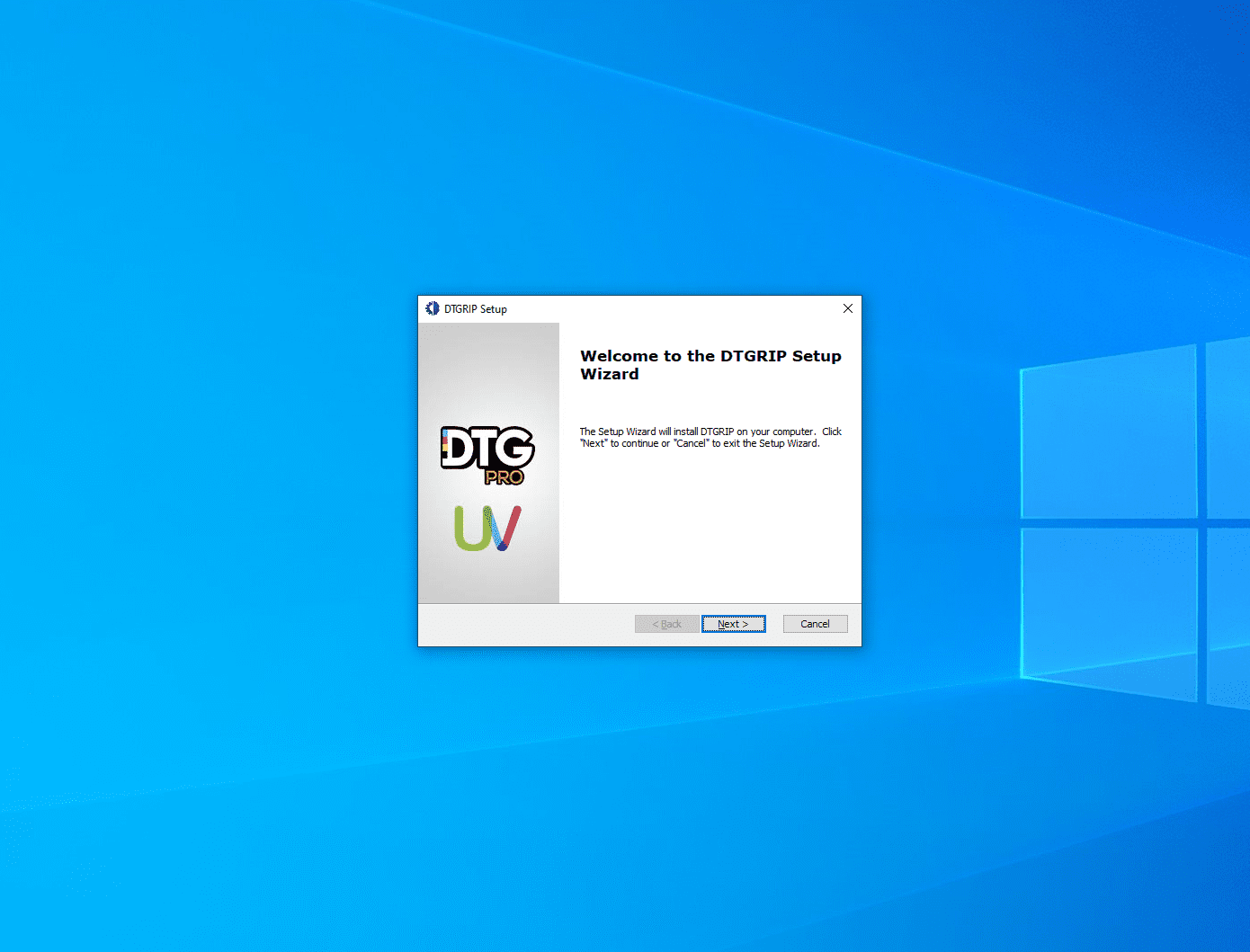
Task: Click the UV logo below DTG PRO
Action: tap(487, 528)
